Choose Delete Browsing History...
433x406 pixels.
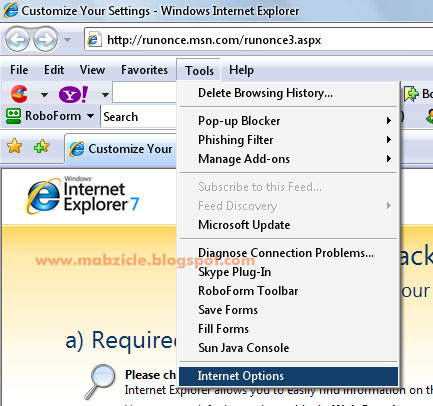tap(288, 93)
